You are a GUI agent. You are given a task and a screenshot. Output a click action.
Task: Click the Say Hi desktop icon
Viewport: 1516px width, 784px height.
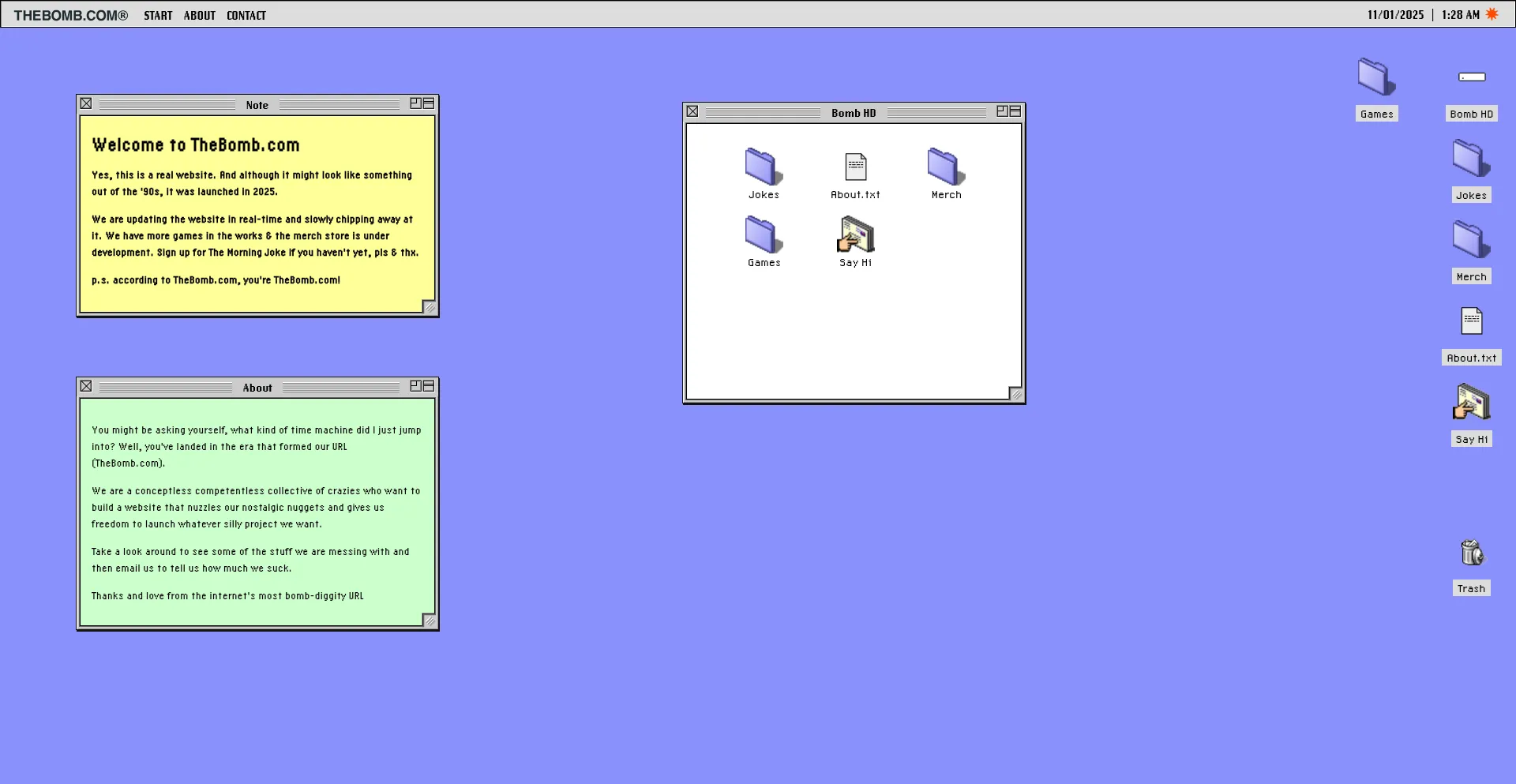[x=1471, y=403]
